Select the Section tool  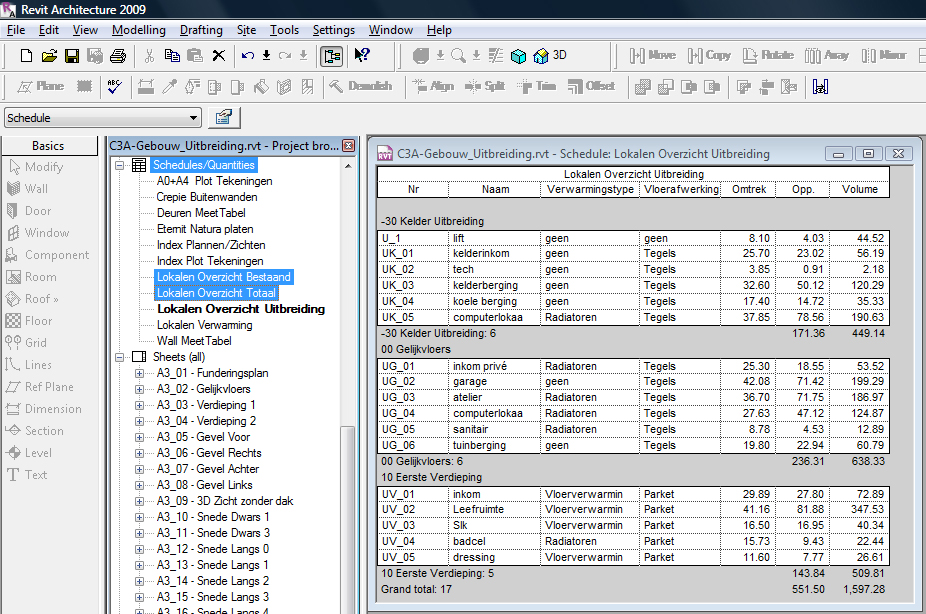[x=35, y=431]
